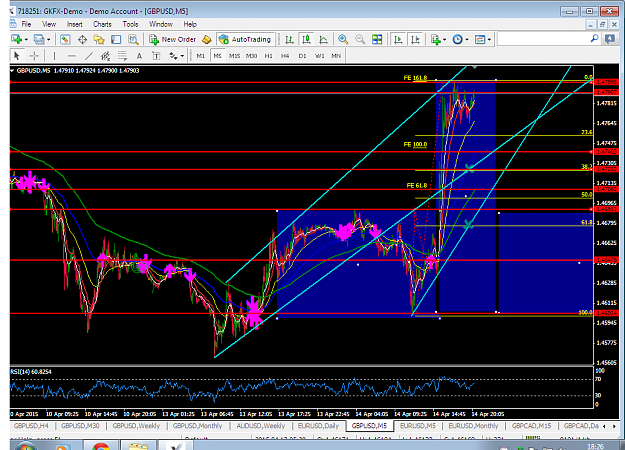Click the MetaEditor yellow book icon
The width and height of the screenshot is (625, 450).
[x=206, y=39]
